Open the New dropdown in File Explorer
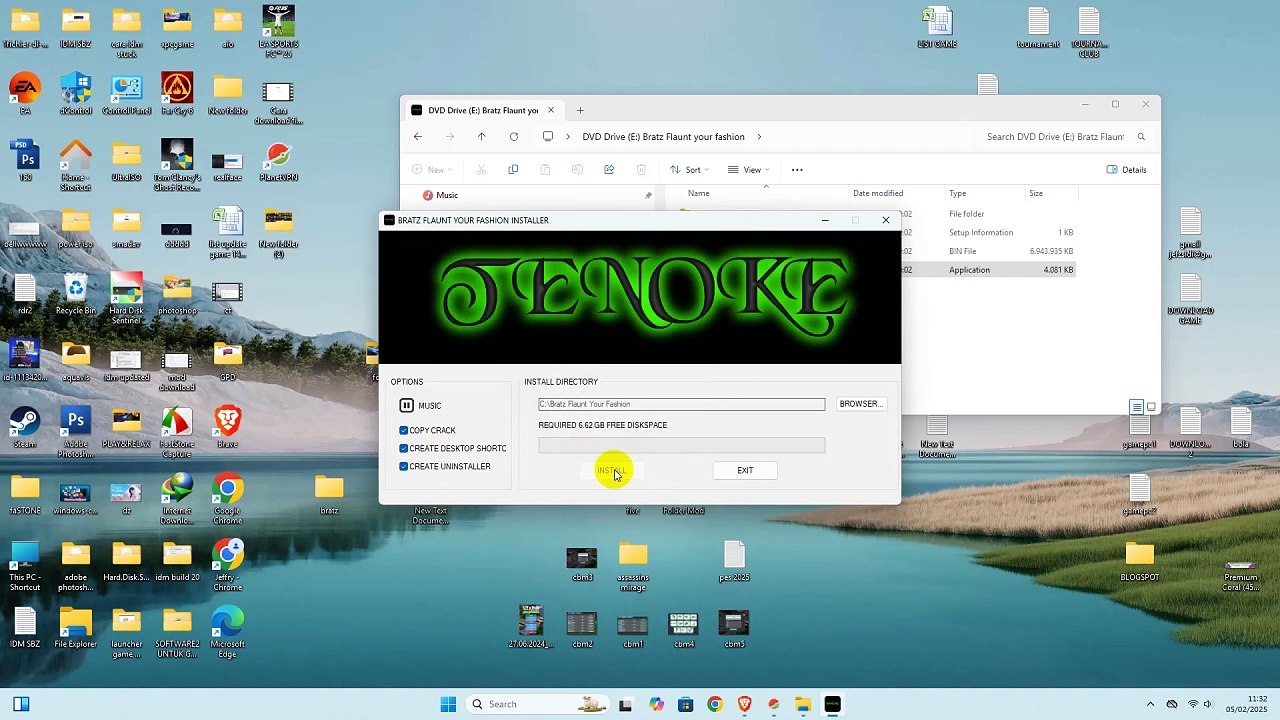Screen dimensions: 1280x720 (x=433, y=170)
